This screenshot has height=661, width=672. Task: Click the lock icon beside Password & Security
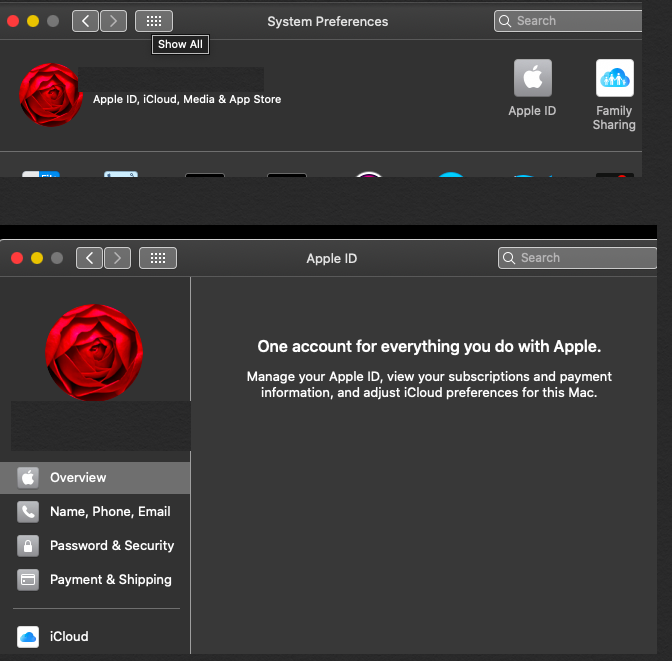(x=28, y=546)
